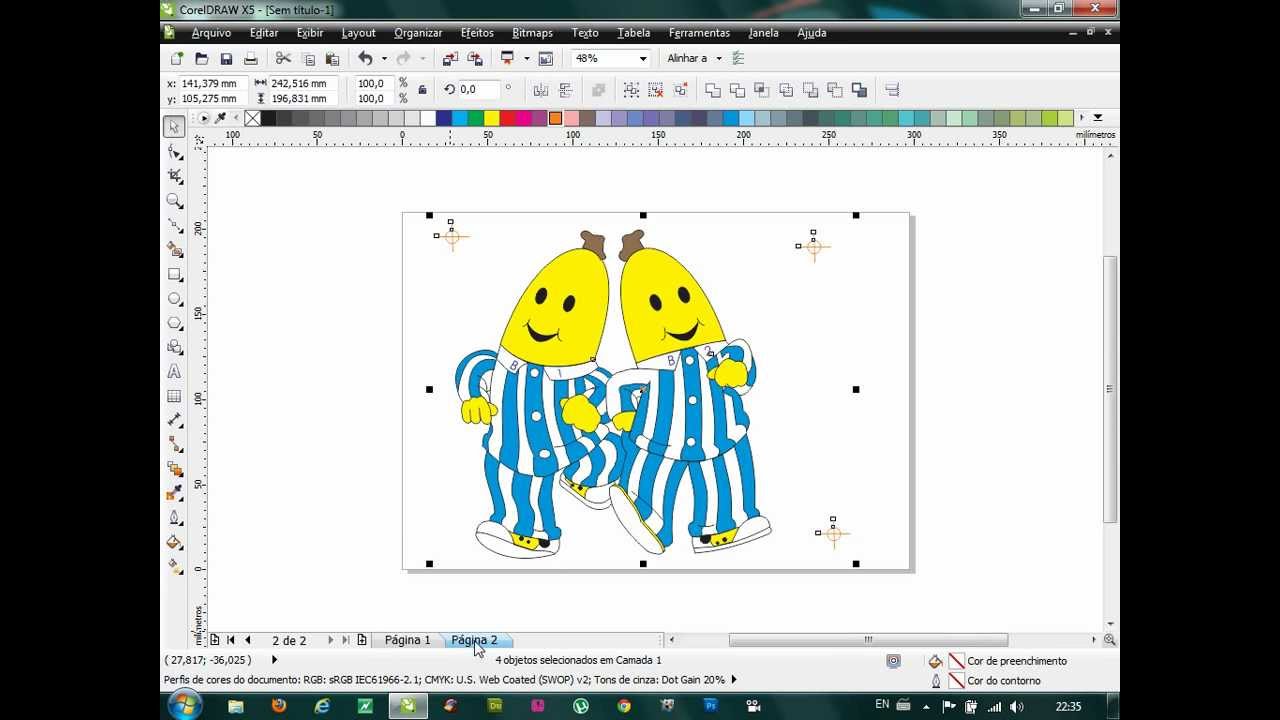1280x720 pixels.
Task: Pick the orange palette swatch
Action: (555, 118)
